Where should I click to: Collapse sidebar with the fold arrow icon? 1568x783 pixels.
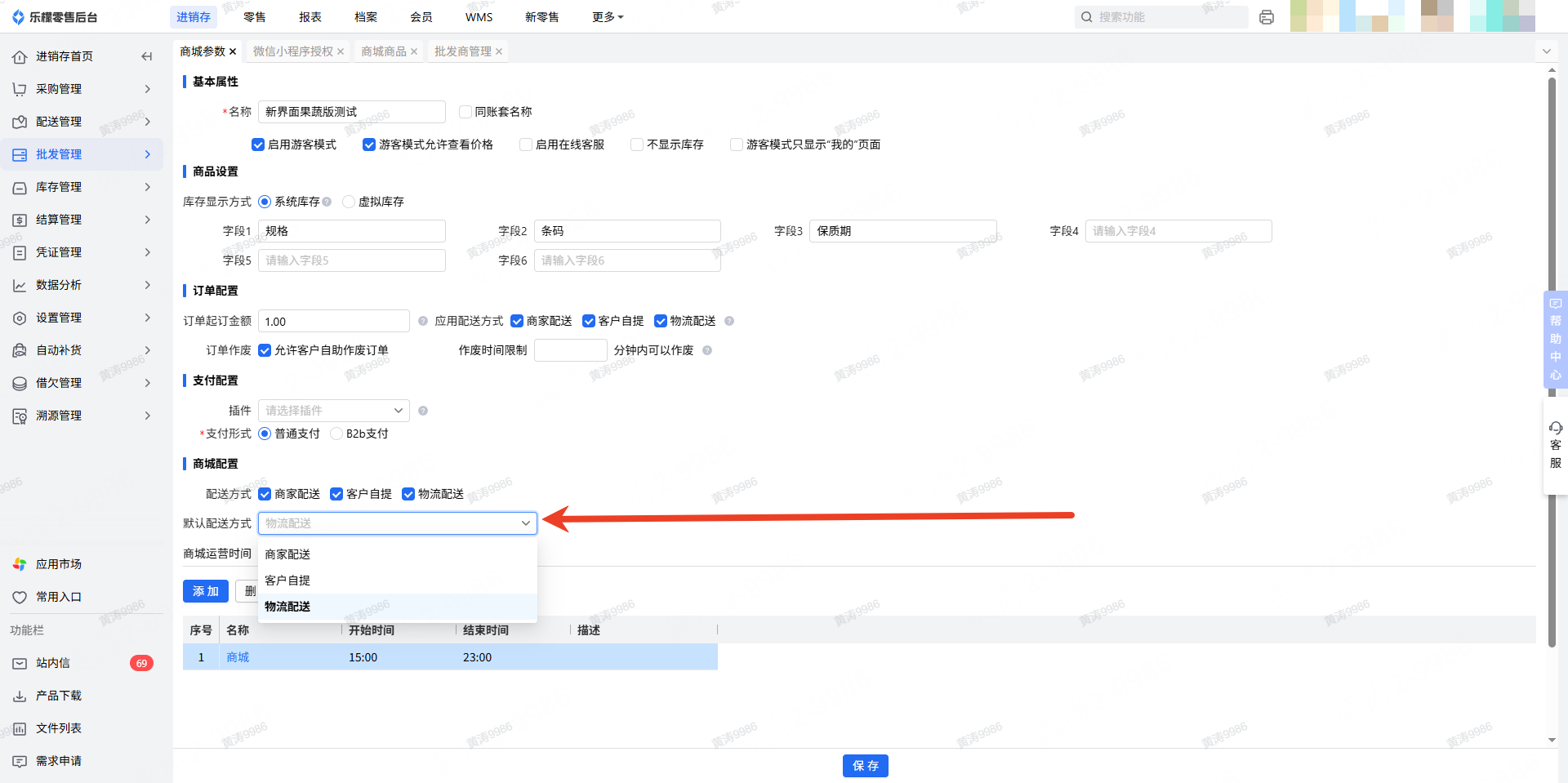point(147,56)
